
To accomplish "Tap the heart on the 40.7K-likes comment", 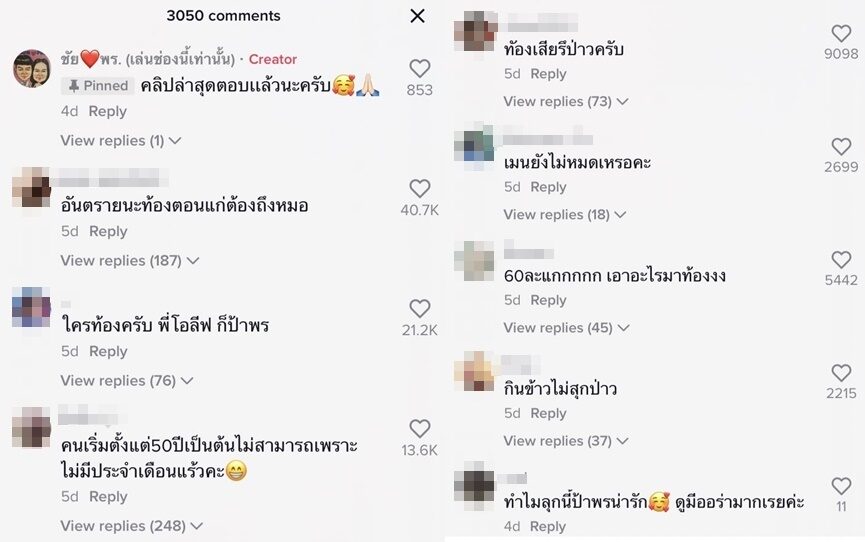I will 420,189.
